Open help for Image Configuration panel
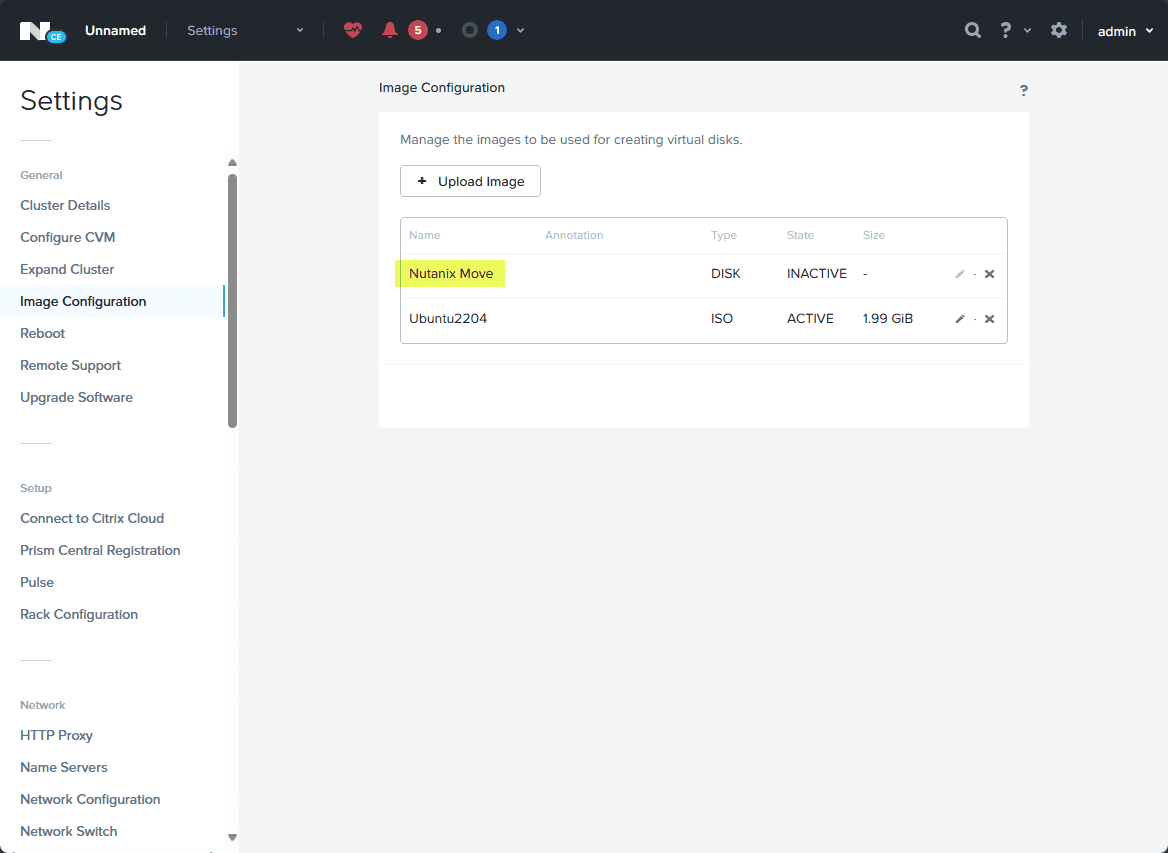The height and width of the screenshot is (853, 1168). point(1023,90)
